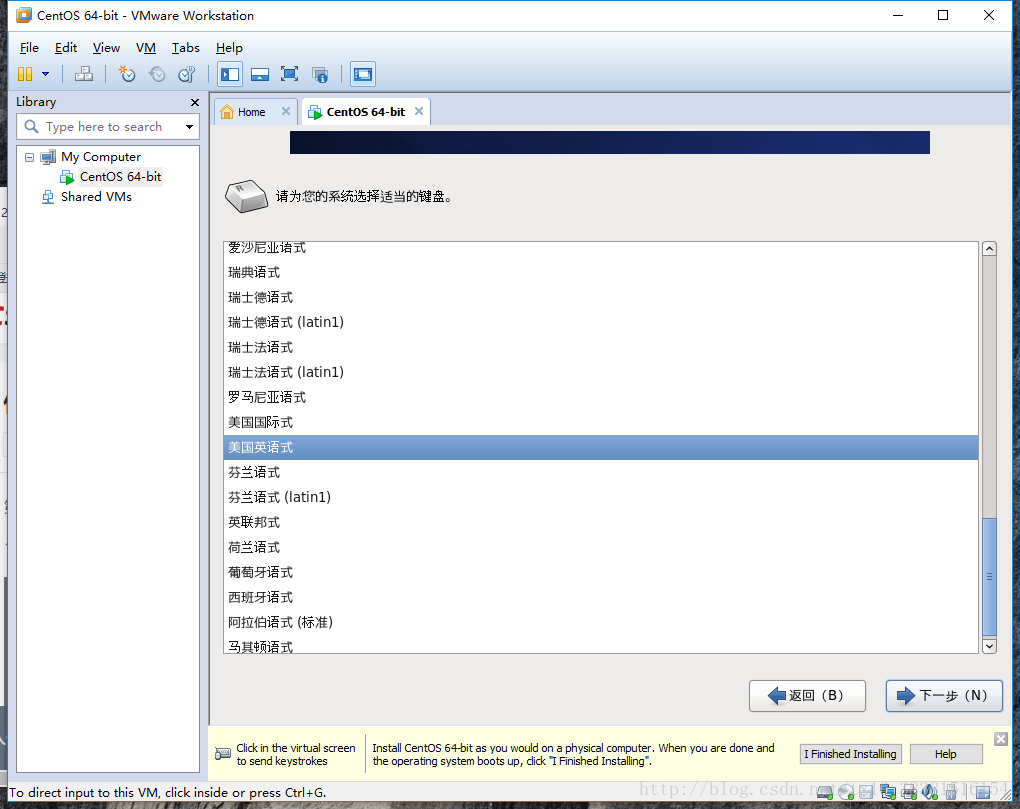
Task: Click the 下一步 (N) next button
Action: (944, 696)
